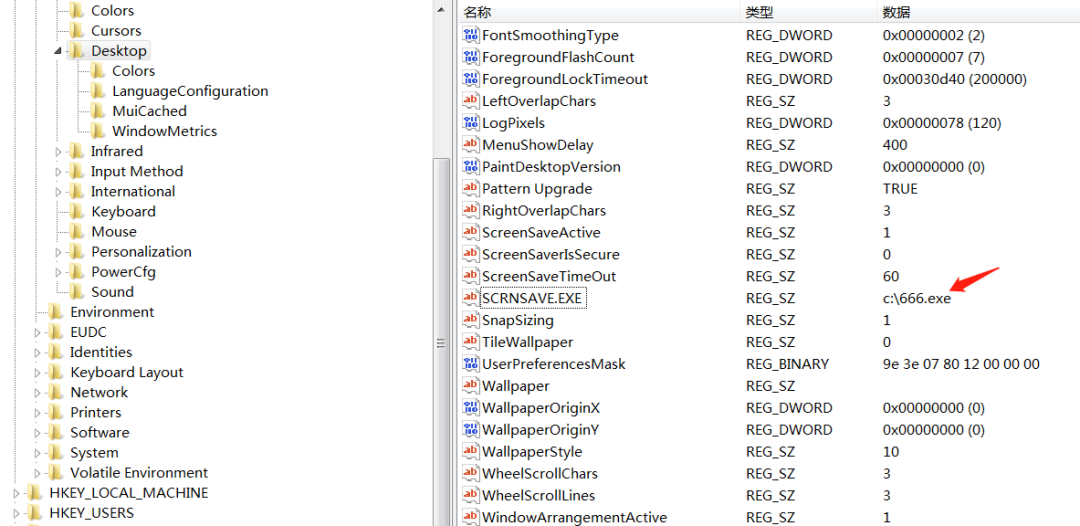
Task: Click the MenuShowDelay string icon
Action: 471,145
